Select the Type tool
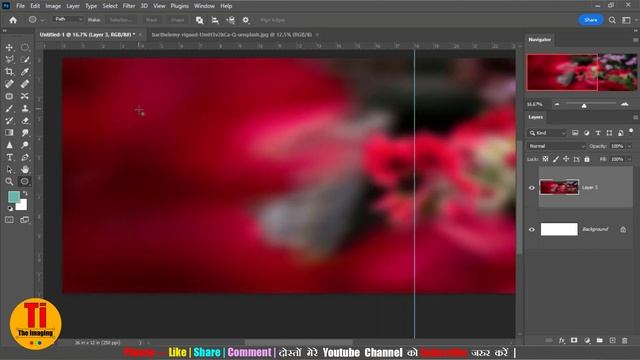Viewport: 640px width, 360px height. coord(9,157)
